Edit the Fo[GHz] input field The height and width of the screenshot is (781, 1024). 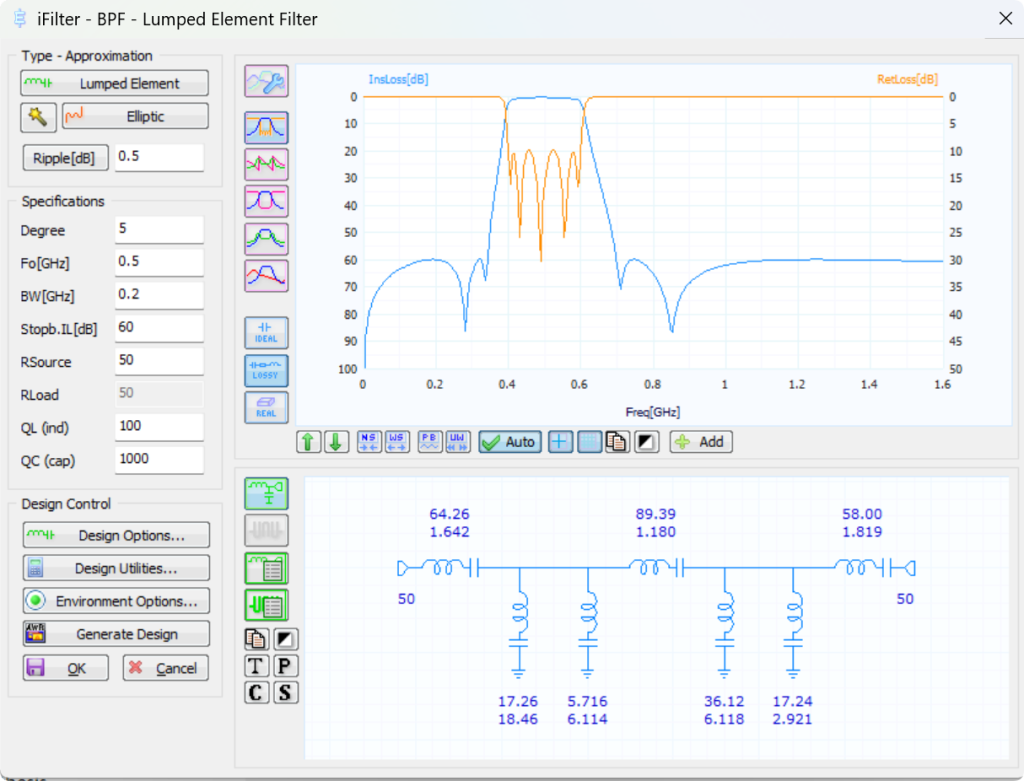coord(159,262)
